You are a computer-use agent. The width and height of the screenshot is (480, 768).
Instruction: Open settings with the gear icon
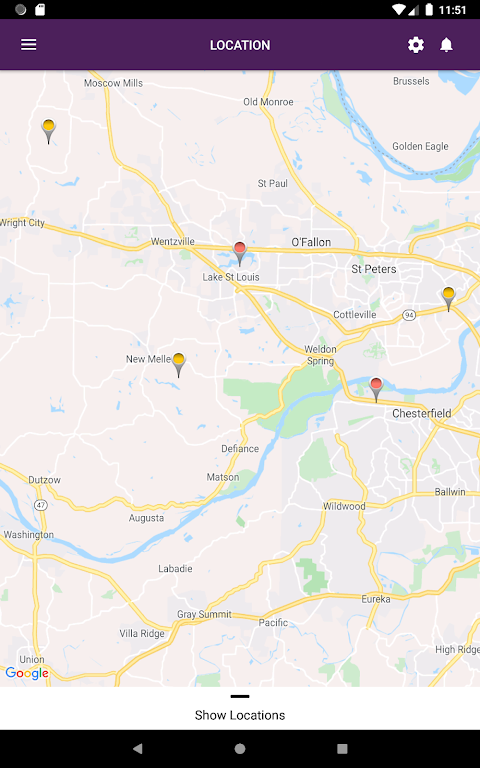coord(416,45)
